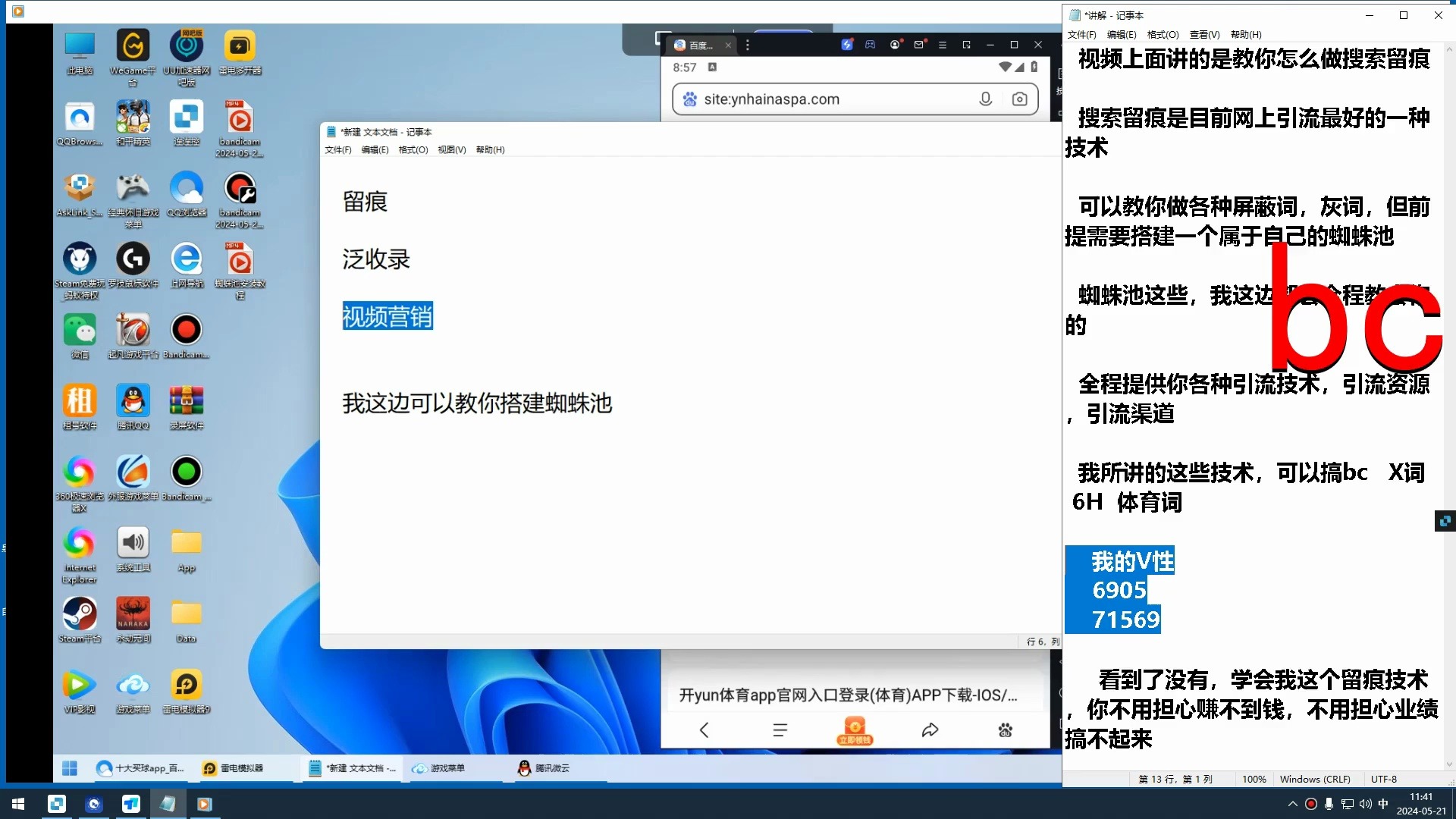Screen dimensions: 1456x819
Task: Switch to the 百度 browser tab
Action: pos(698,45)
